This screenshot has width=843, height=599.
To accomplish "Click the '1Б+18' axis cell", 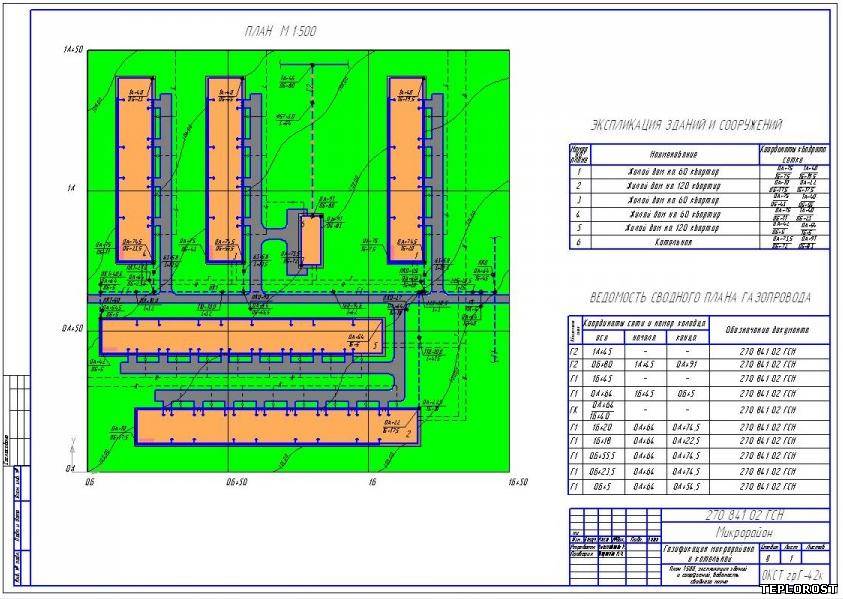I will click(602, 441).
